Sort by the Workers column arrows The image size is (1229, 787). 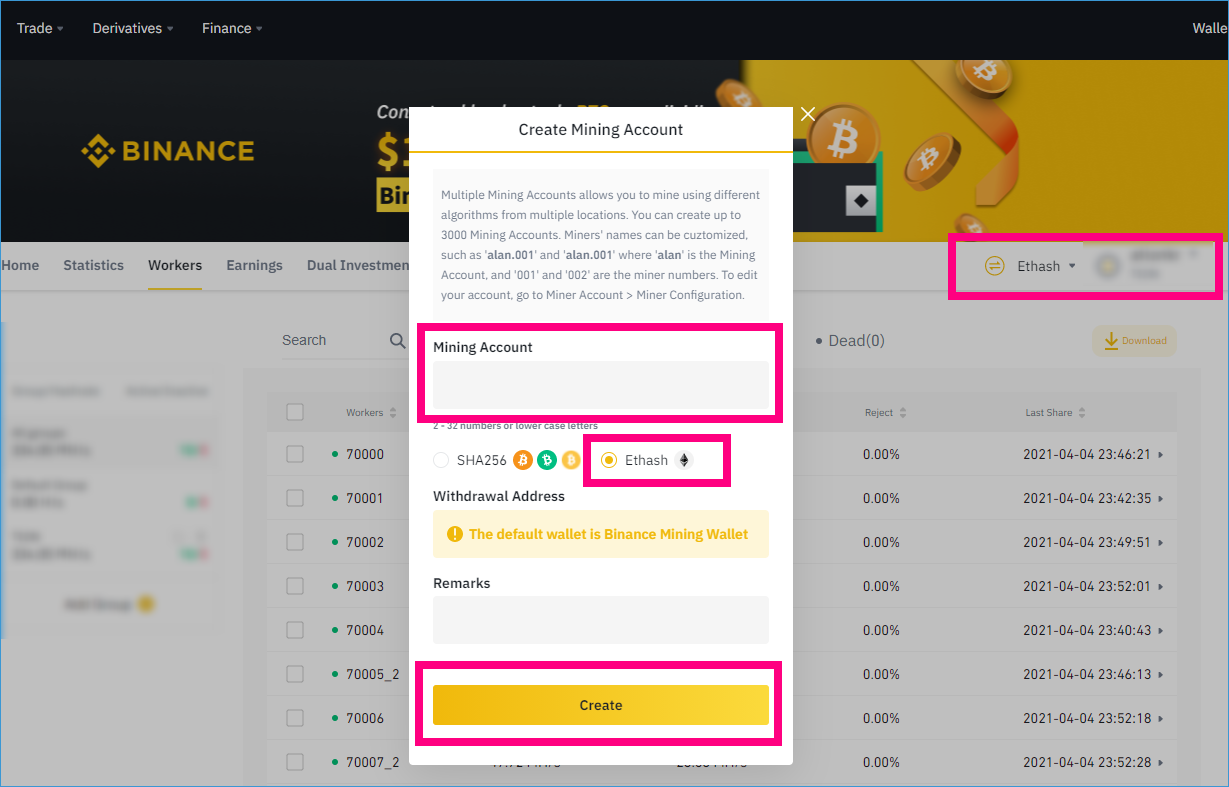[x=392, y=413]
